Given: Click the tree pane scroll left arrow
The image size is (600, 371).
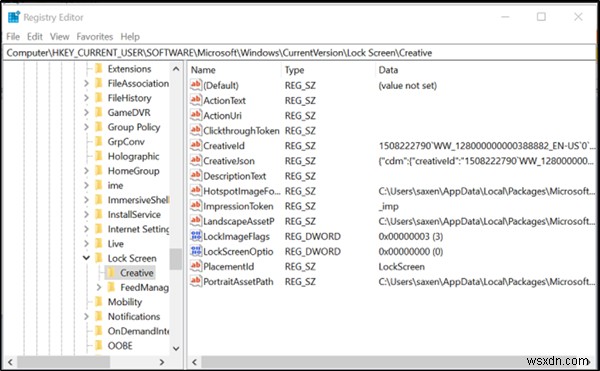Looking at the screenshot, I should (x=10, y=362).
